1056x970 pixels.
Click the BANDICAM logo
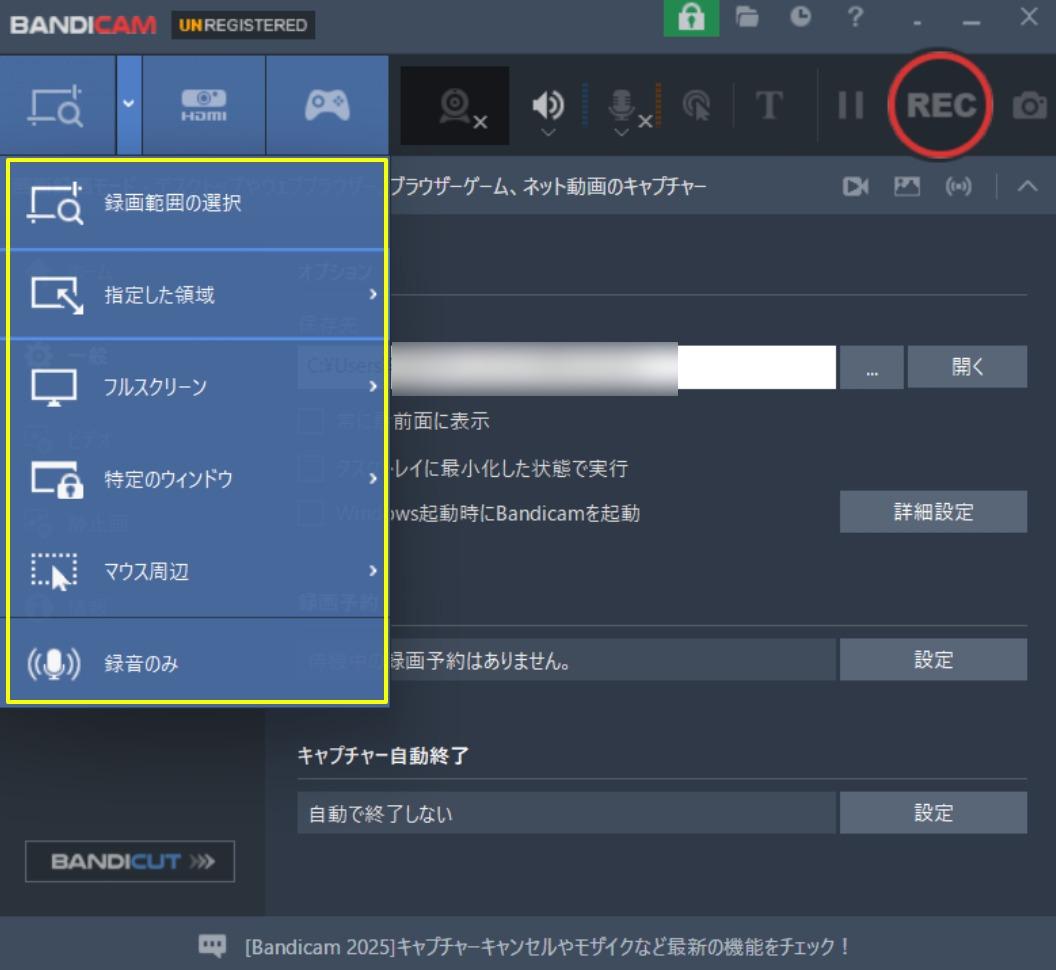[x=83, y=25]
